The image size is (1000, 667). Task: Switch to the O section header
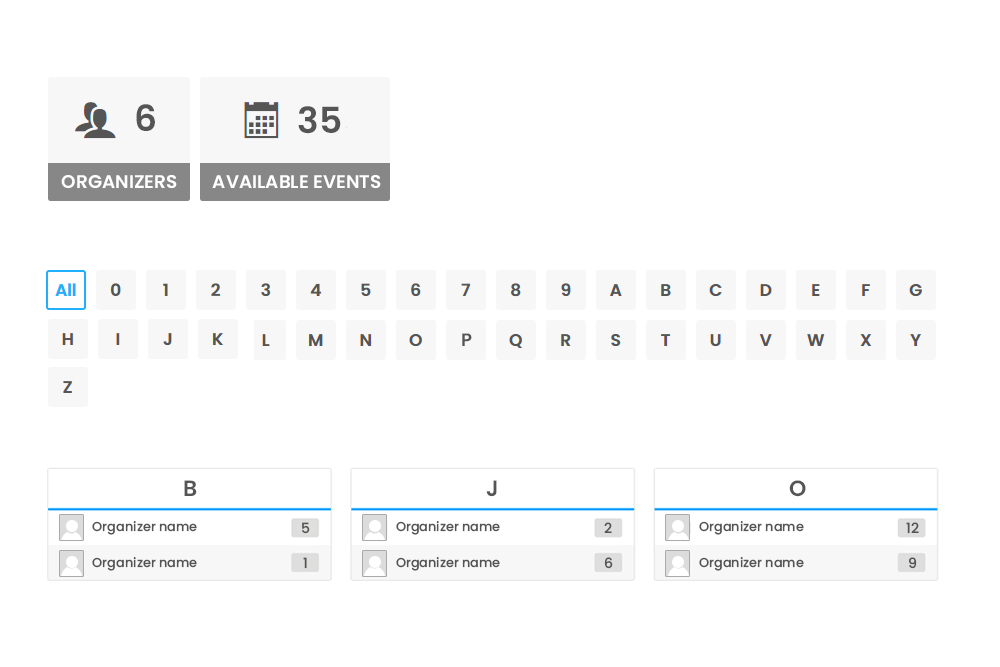(x=796, y=489)
